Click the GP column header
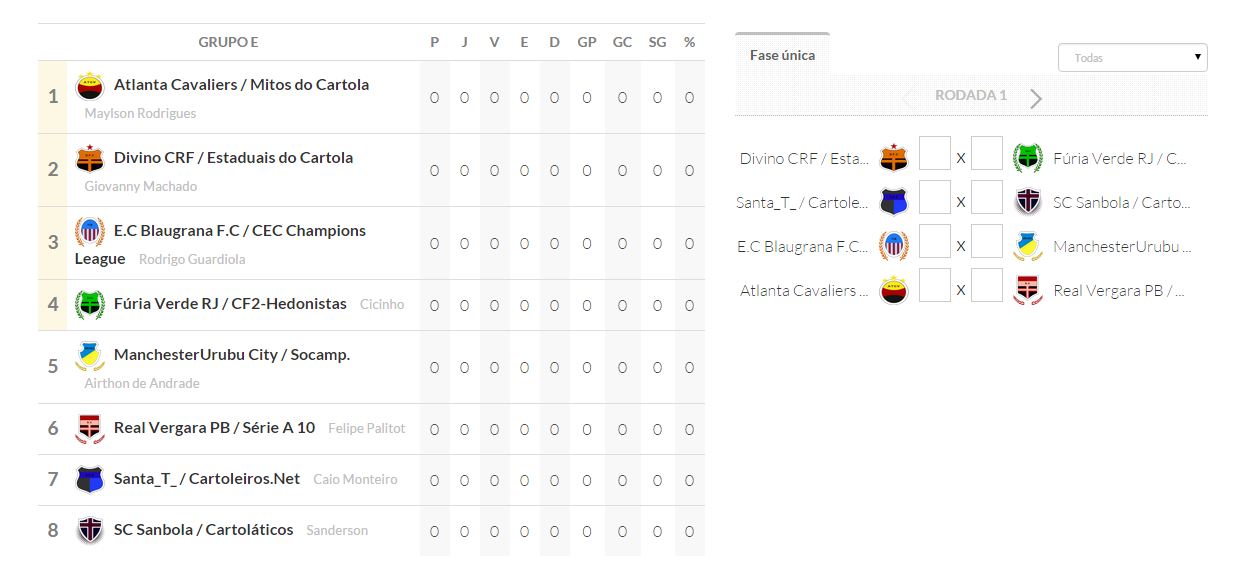 (x=587, y=42)
